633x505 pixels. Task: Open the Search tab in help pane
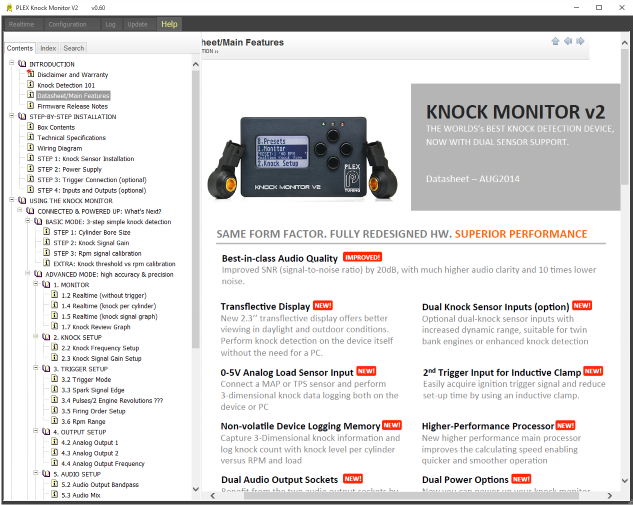pyautogui.click(x=74, y=48)
